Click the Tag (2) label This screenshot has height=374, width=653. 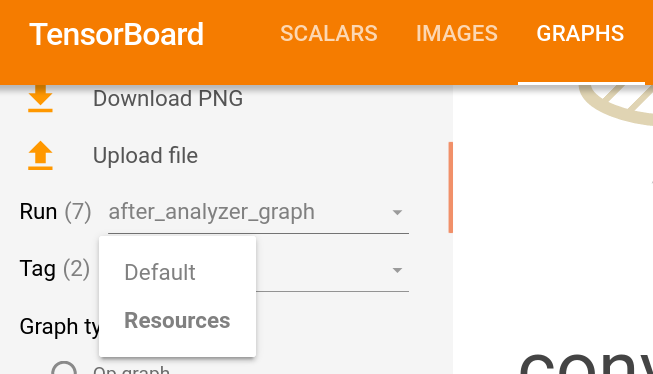(x=55, y=269)
